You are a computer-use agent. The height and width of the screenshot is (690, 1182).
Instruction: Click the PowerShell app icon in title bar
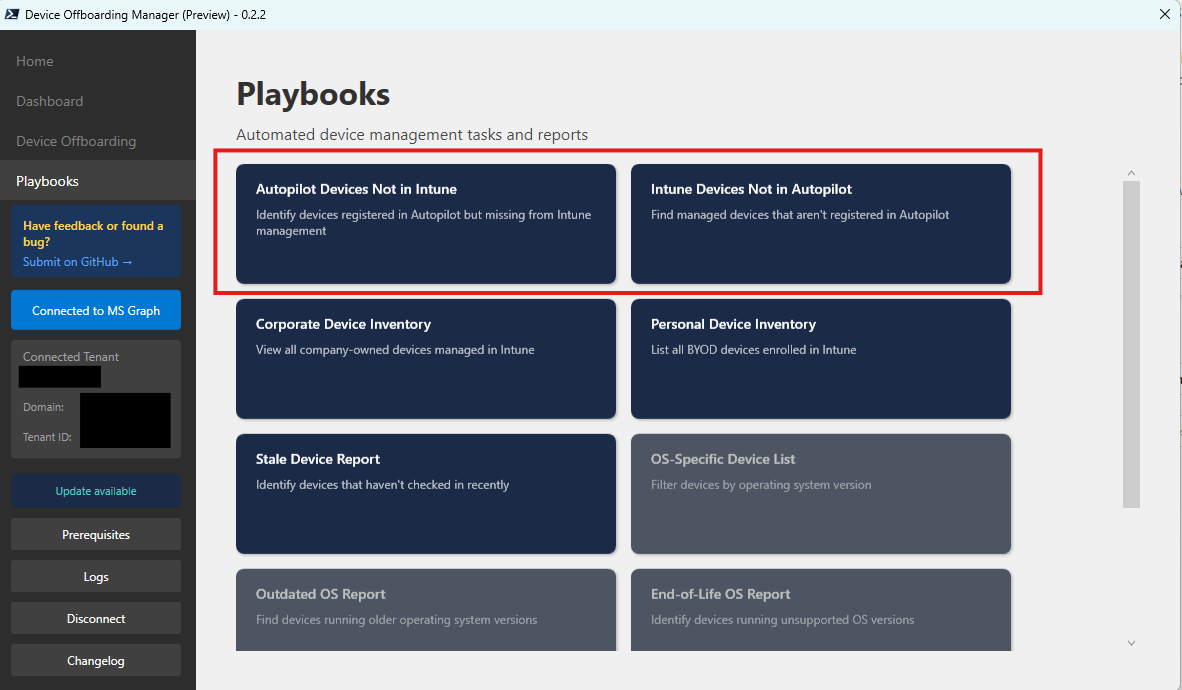tap(13, 14)
